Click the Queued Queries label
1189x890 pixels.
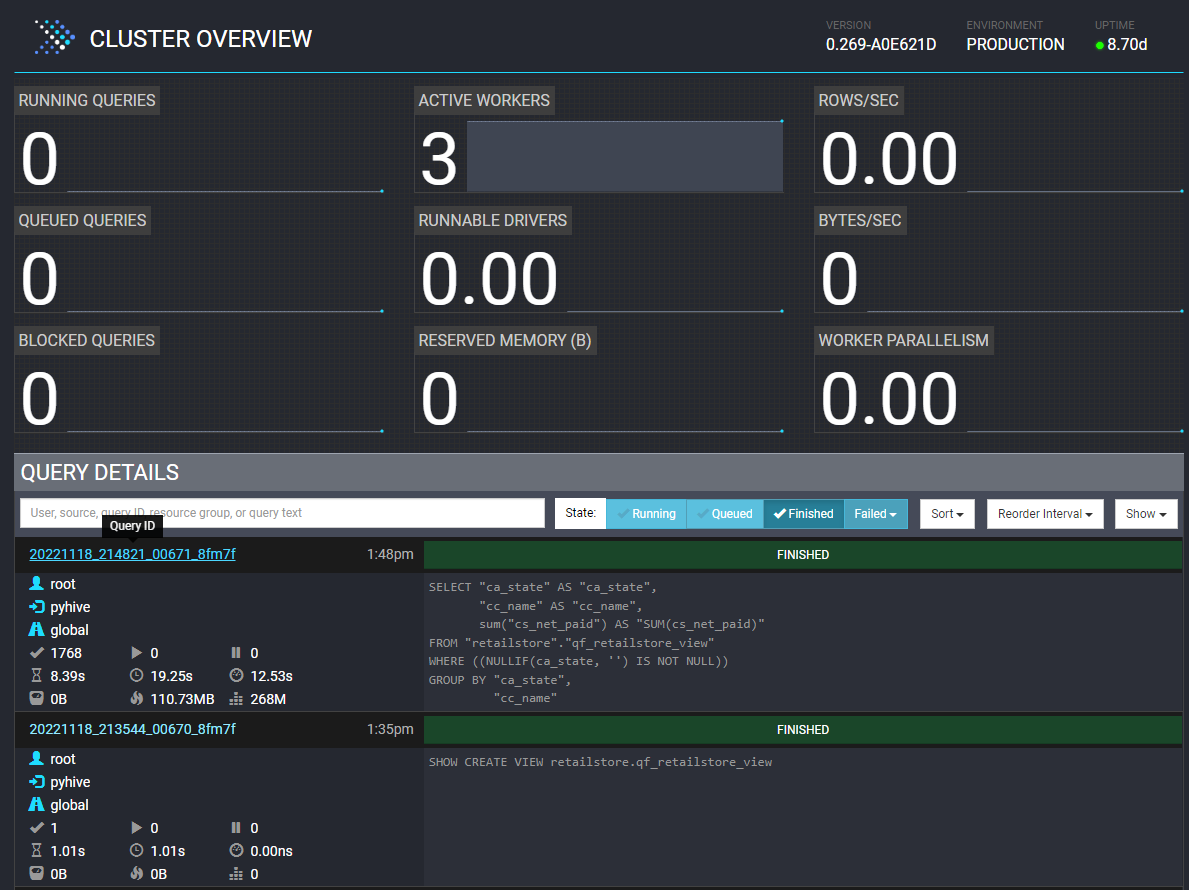pos(83,220)
